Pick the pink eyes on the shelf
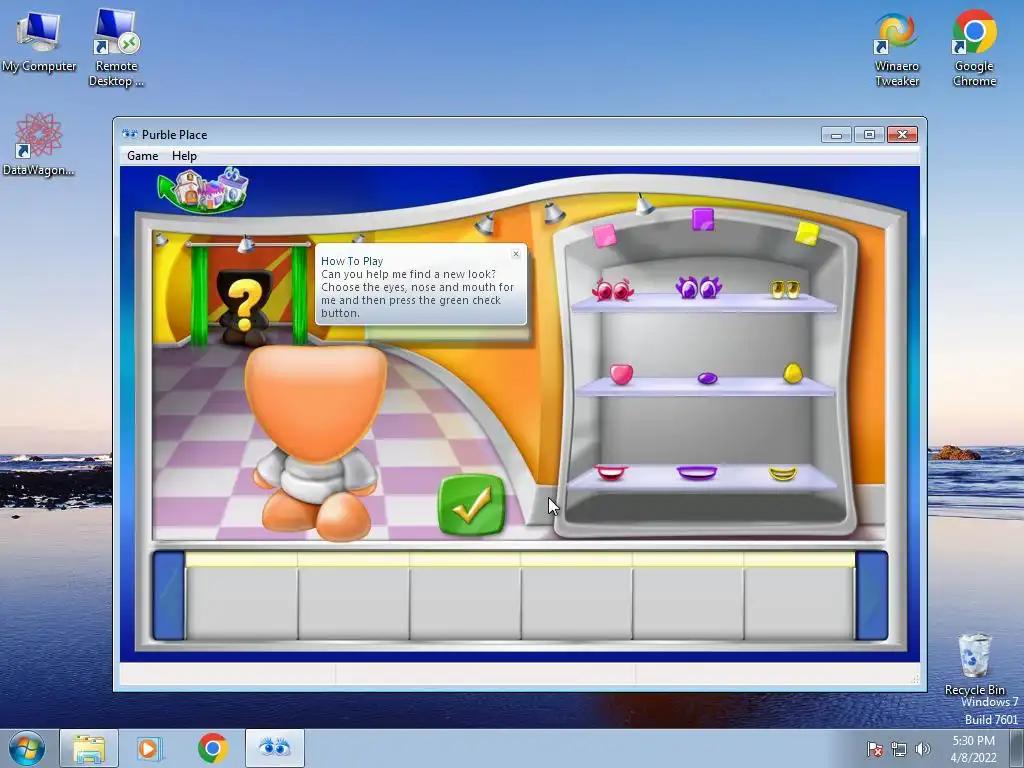This screenshot has height=768, width=1024. click(x=613, y=289)
